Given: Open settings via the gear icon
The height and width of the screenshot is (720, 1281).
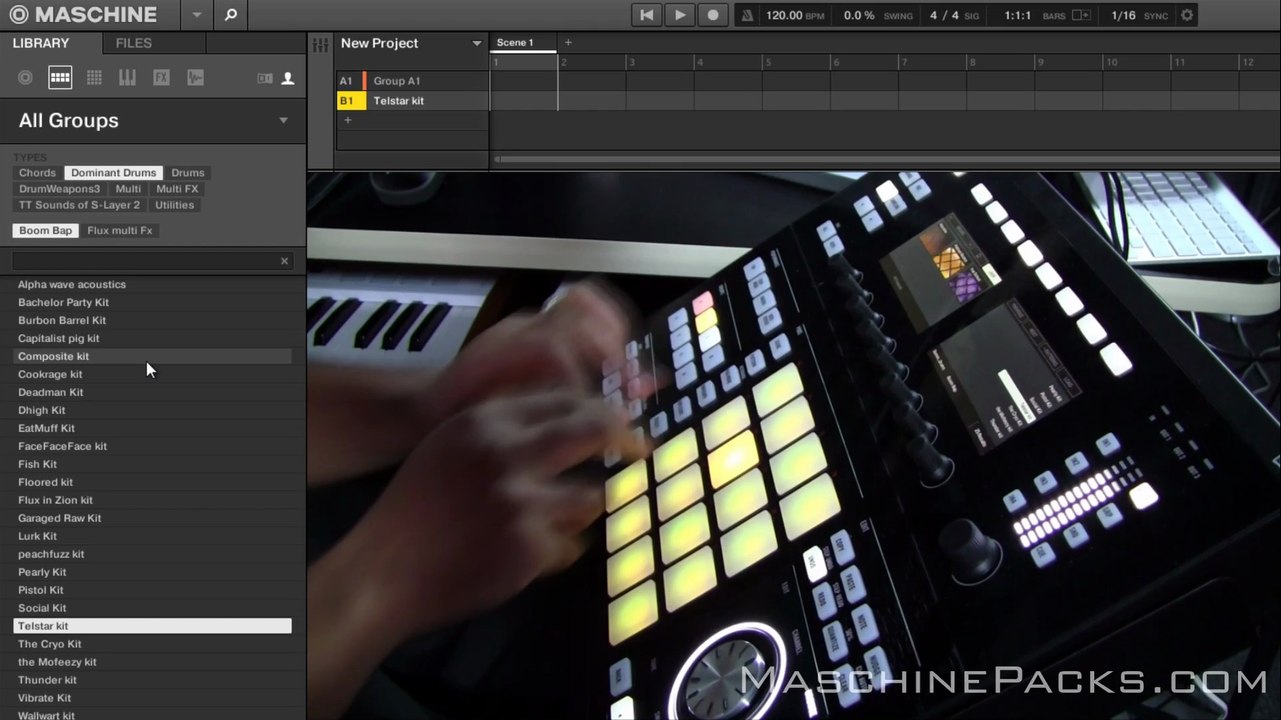Looking at the screenshot, I should pyautogui.click(x=1187, y=16).
